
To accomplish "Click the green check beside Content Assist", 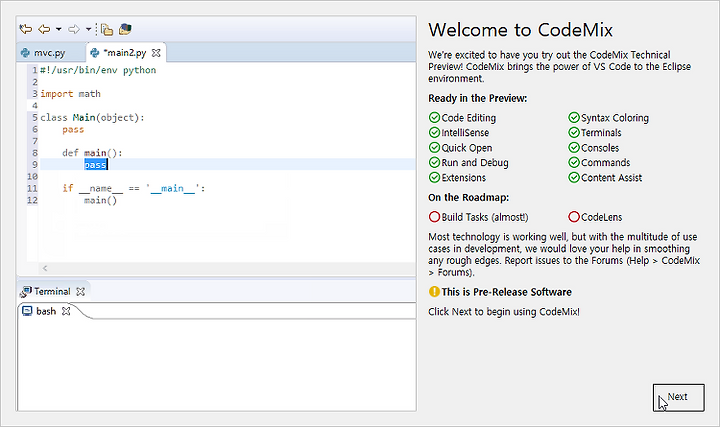I will [x=574, y=177].
